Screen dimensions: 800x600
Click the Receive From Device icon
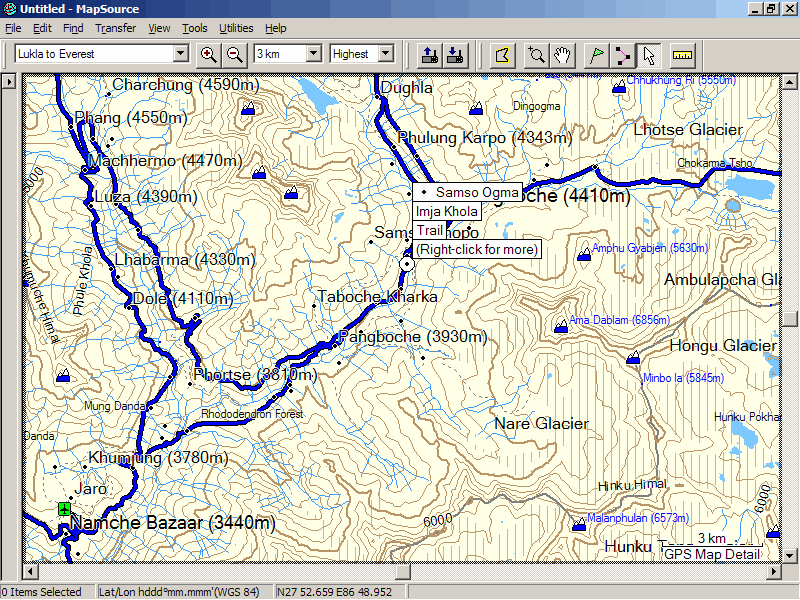(455, 55)
